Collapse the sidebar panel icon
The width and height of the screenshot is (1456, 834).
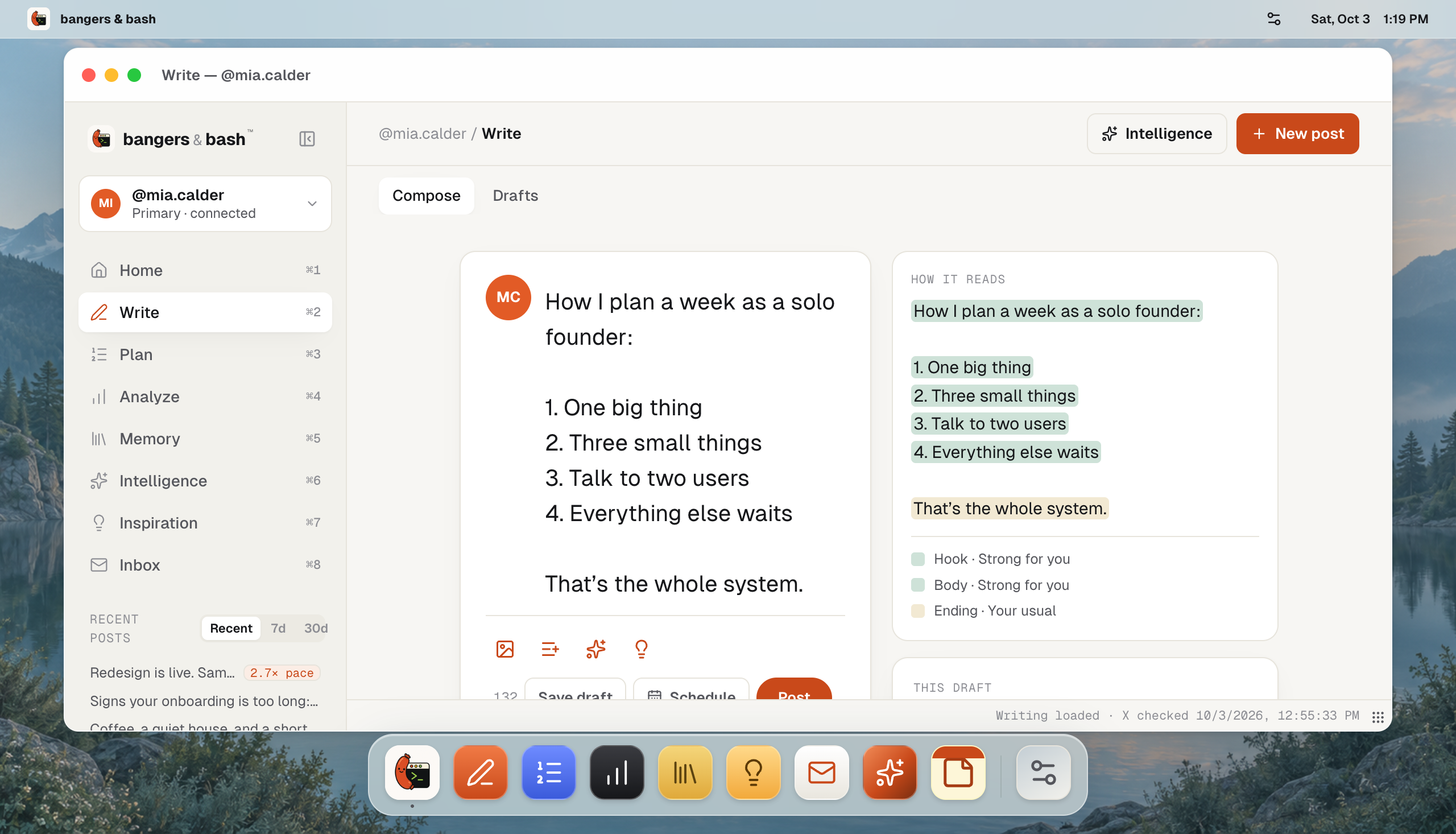(307, 139)
